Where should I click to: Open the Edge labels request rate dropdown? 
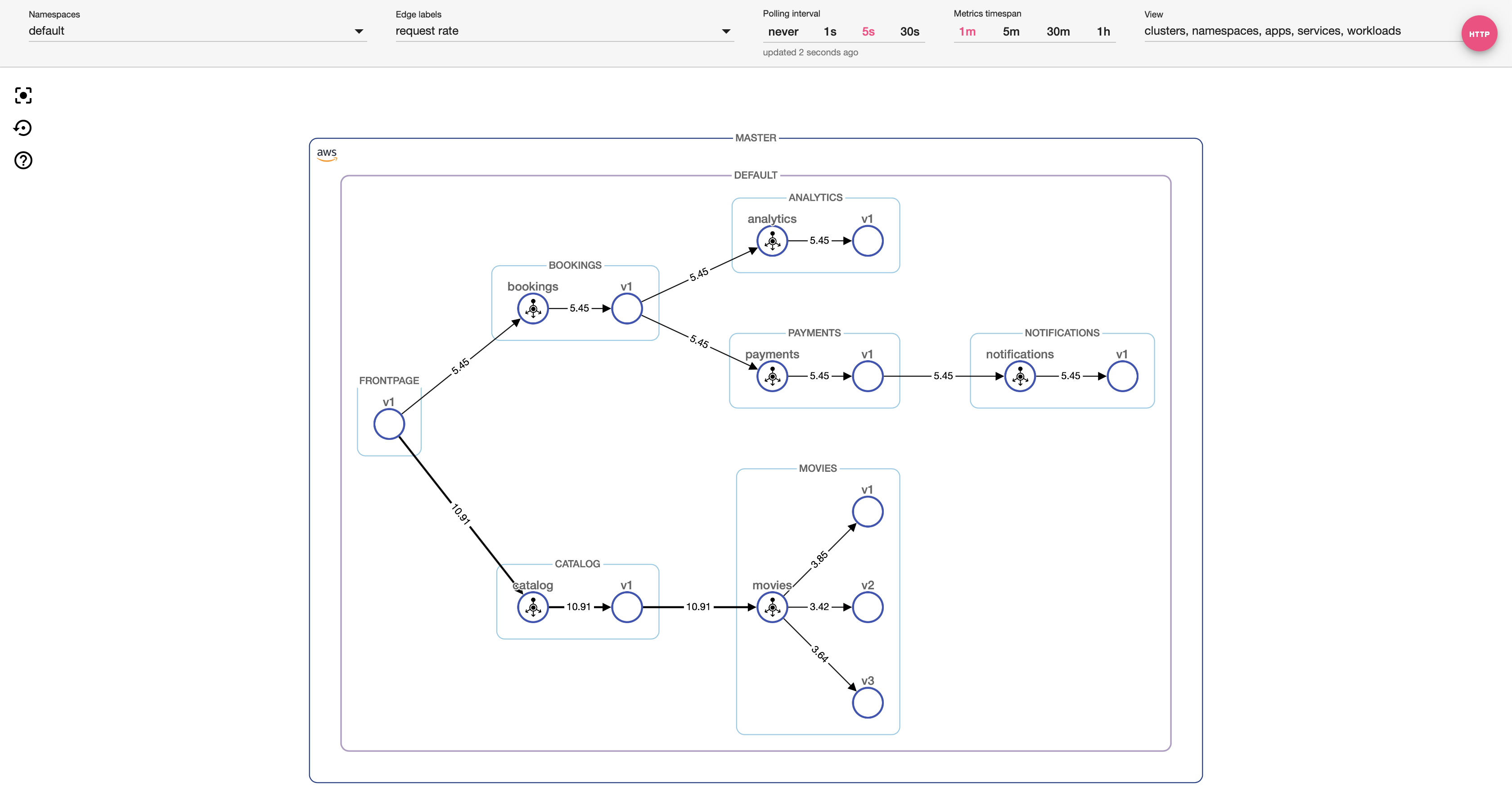(564, 31)
